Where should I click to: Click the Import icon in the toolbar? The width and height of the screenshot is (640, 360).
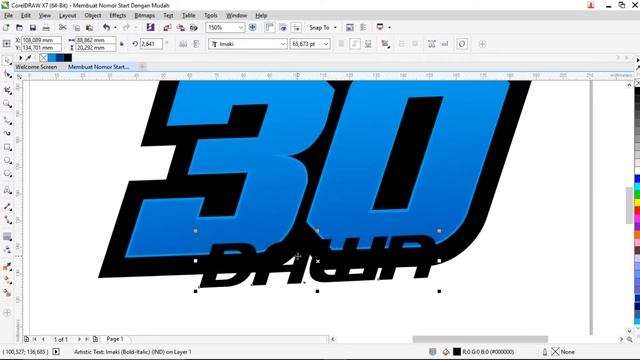pos(167,27)
